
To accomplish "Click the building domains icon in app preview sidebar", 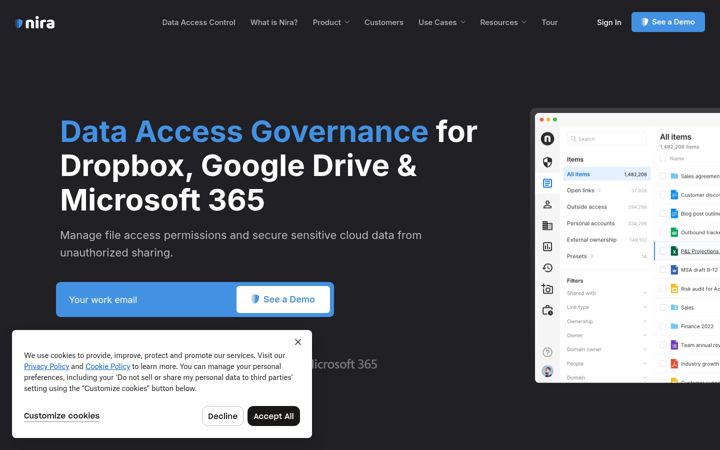I will tap(547, 225).
